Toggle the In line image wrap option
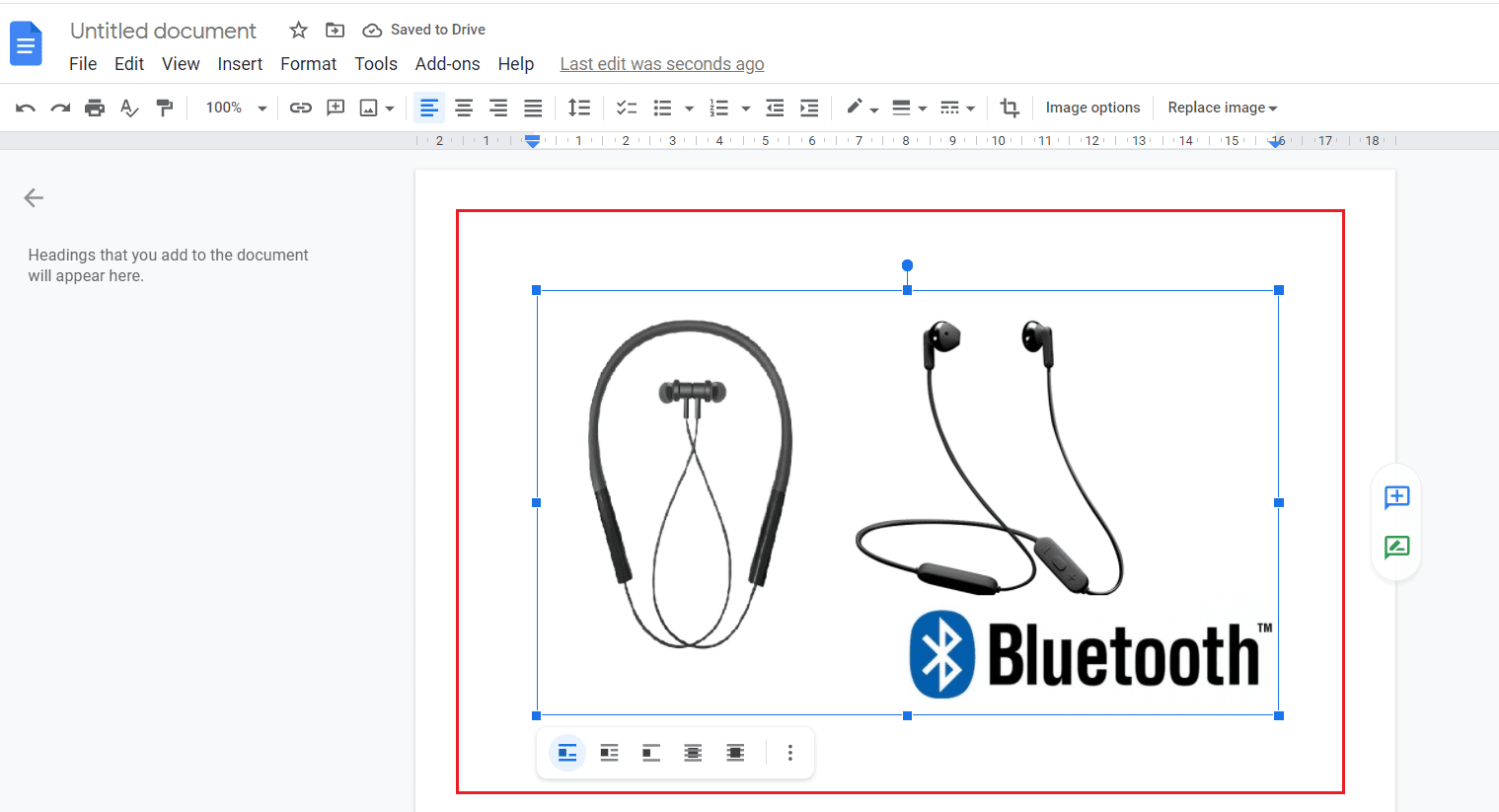 567,754
